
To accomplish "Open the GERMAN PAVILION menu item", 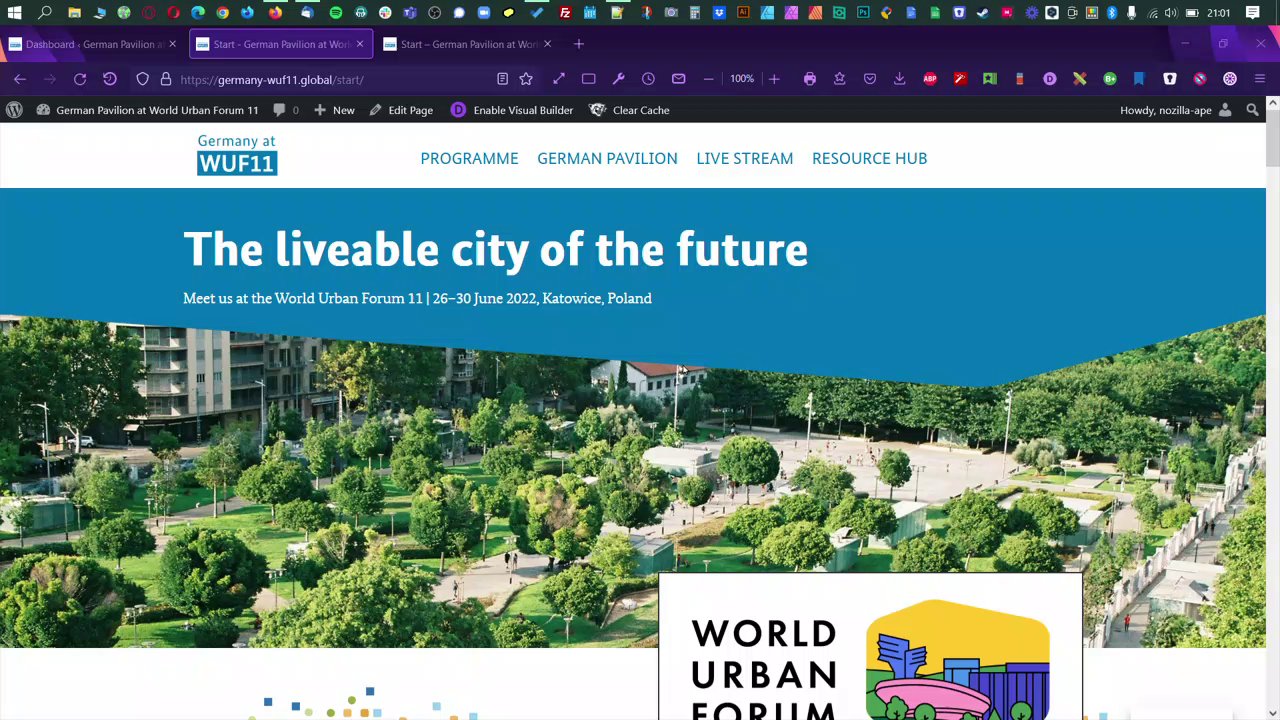I will click(607, 158).
